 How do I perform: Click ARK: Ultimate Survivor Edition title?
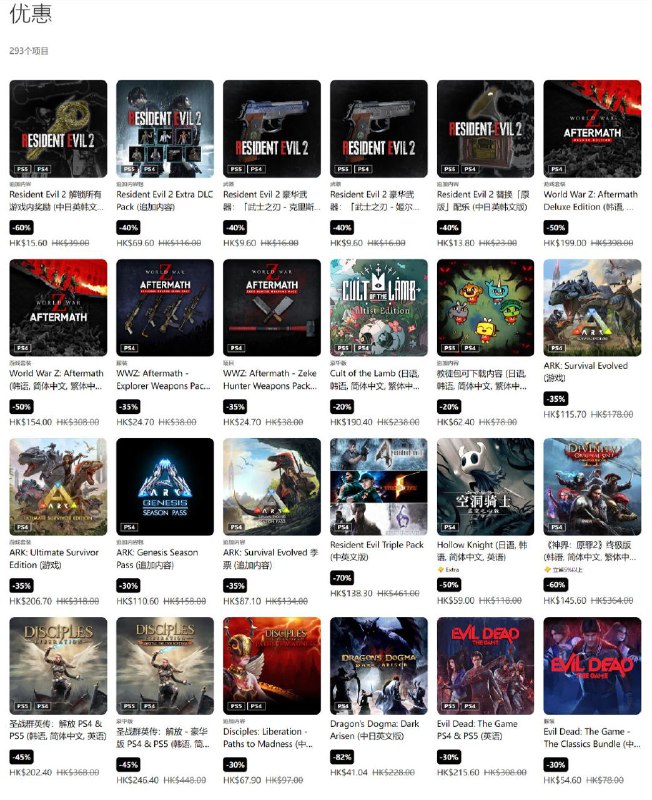(54, 559)
